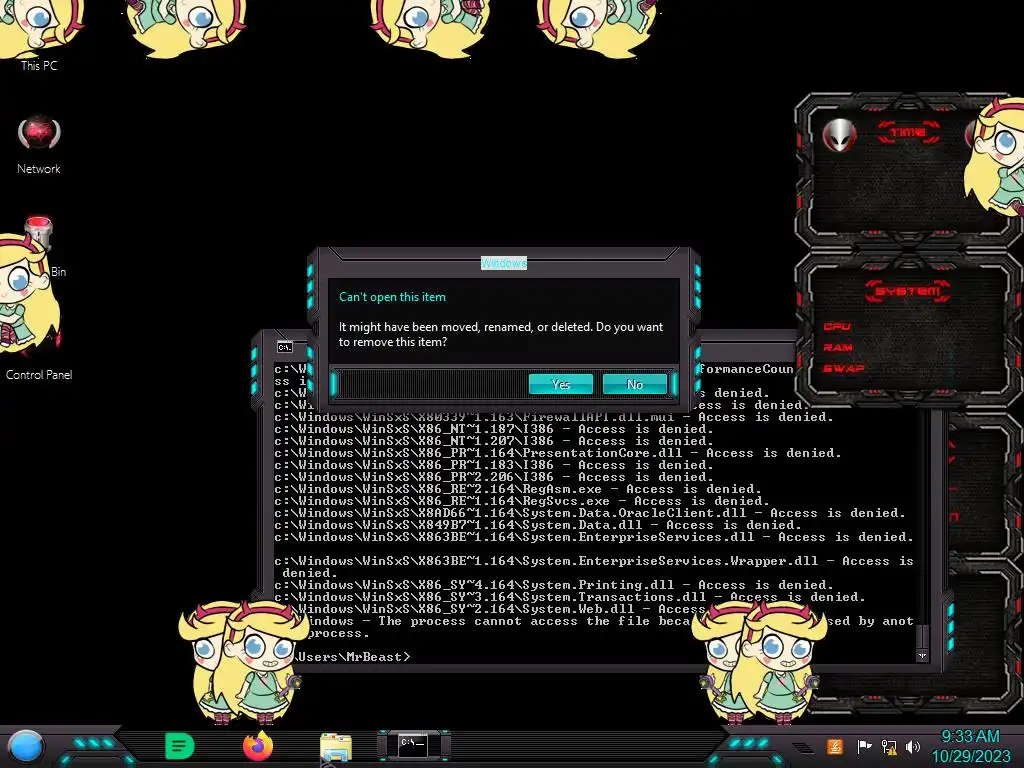Open the orange tray application icon
Screen dimensions: 1024x768
coord(834,746)
